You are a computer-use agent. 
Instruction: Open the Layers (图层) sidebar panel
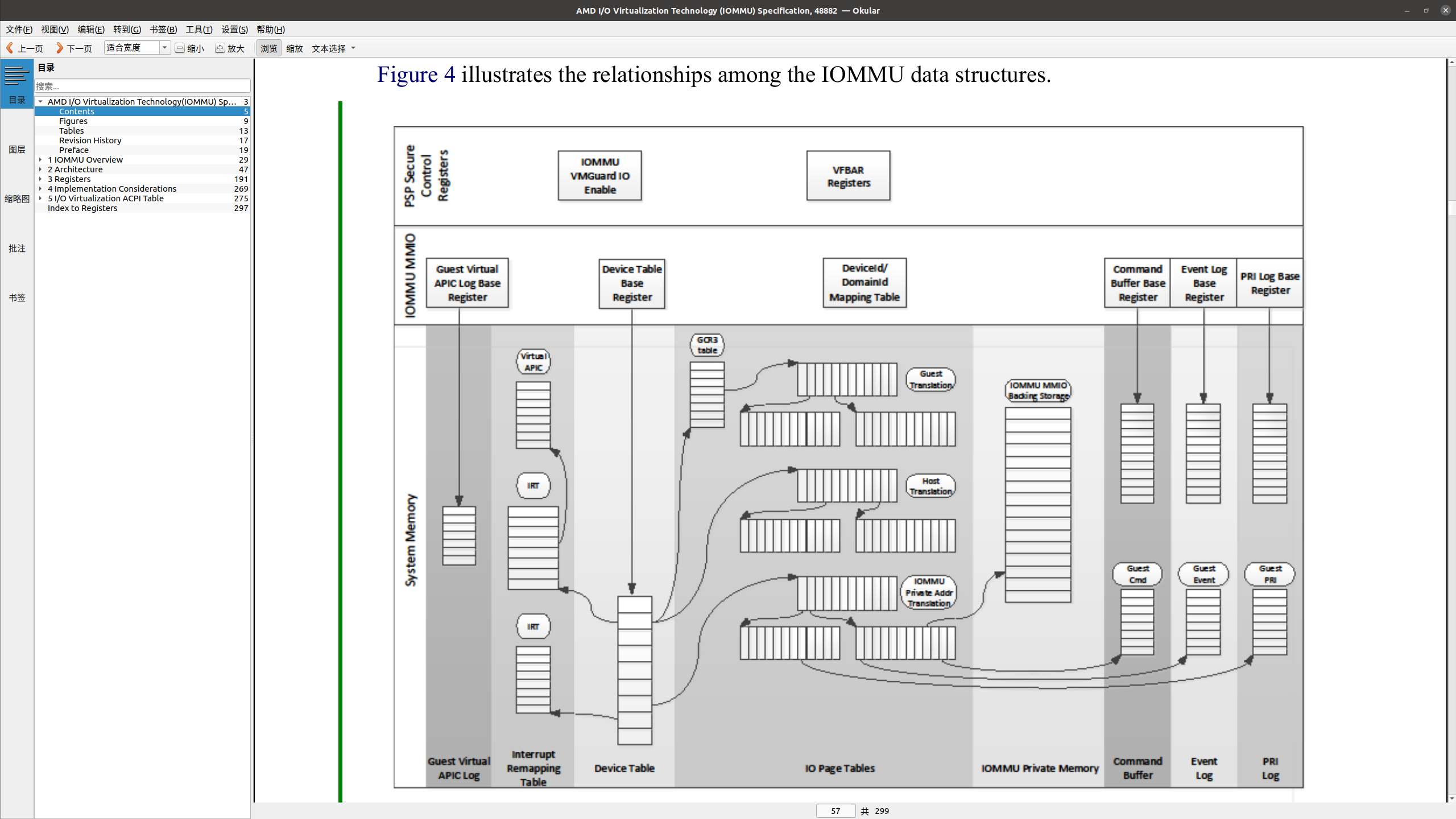[16, 150]
